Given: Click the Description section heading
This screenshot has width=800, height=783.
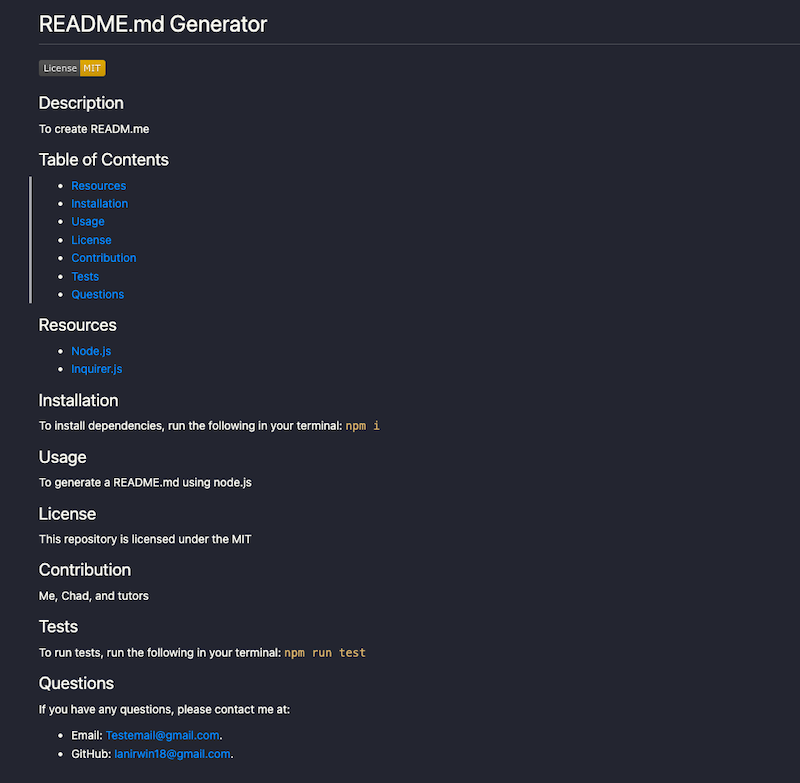Looking at the screenshot, I should [x=81, y=103].
